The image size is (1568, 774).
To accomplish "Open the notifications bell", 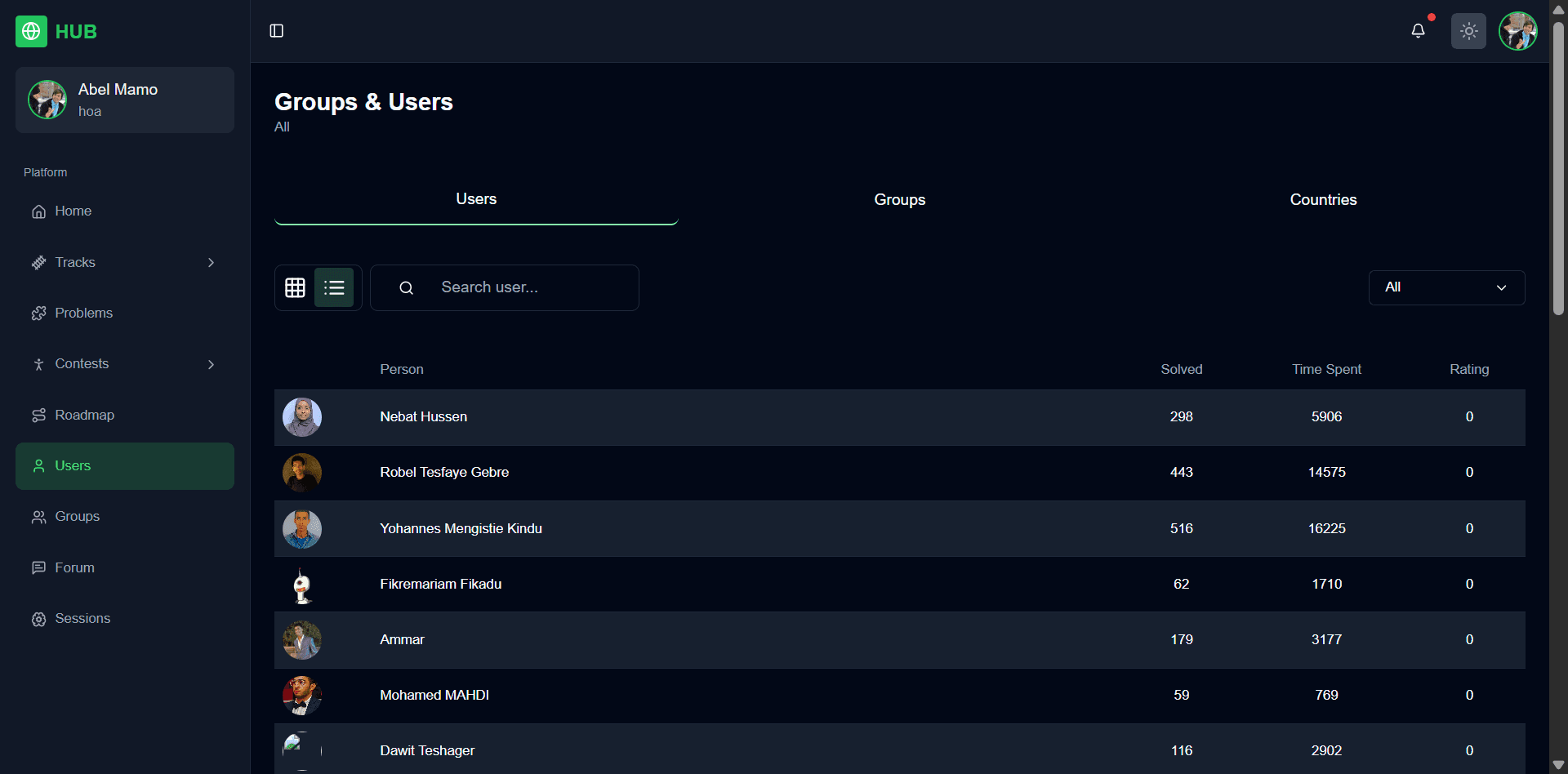I will pos(1418,31).
